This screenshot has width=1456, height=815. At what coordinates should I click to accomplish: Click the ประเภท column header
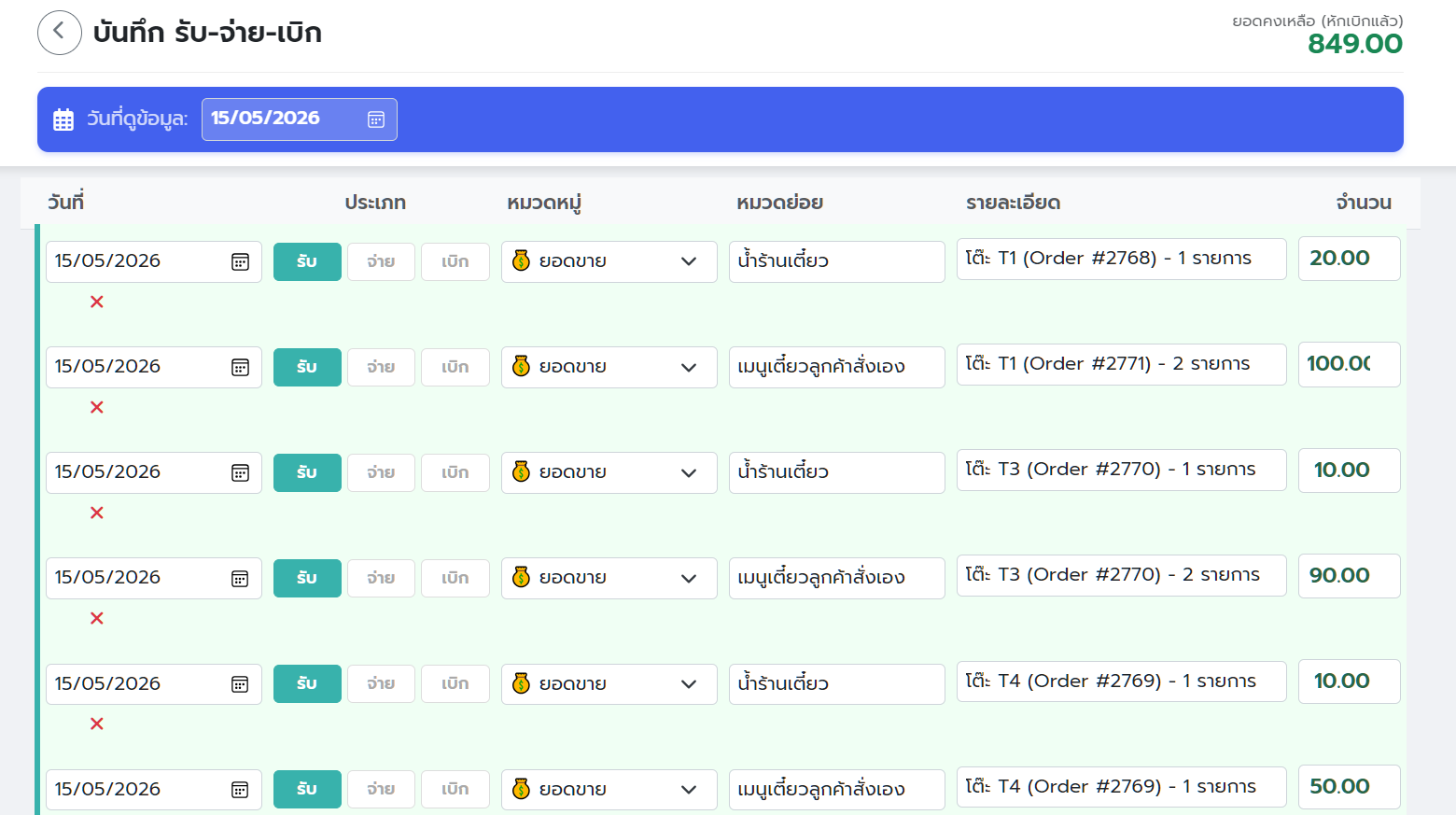tap(375, 203)
